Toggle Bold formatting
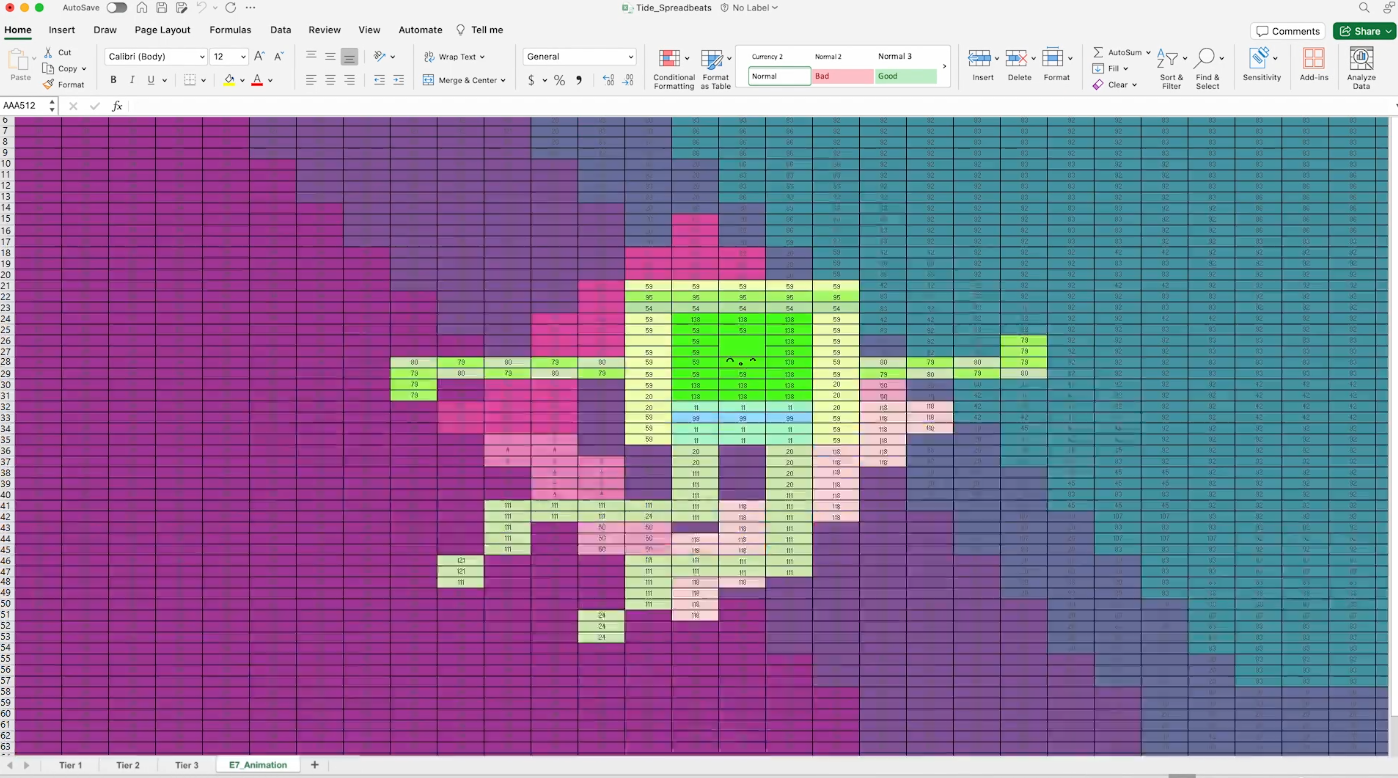 (x=113, y=80)
